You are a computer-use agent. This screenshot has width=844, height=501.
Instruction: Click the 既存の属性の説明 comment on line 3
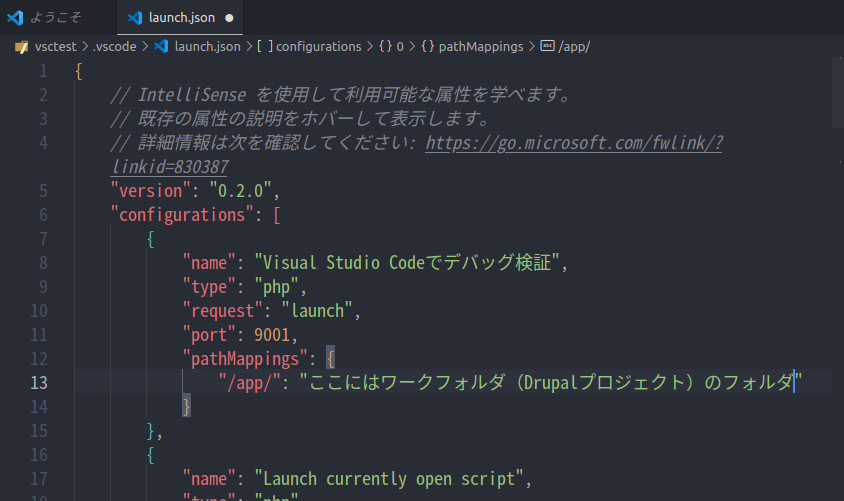point(300,119)
